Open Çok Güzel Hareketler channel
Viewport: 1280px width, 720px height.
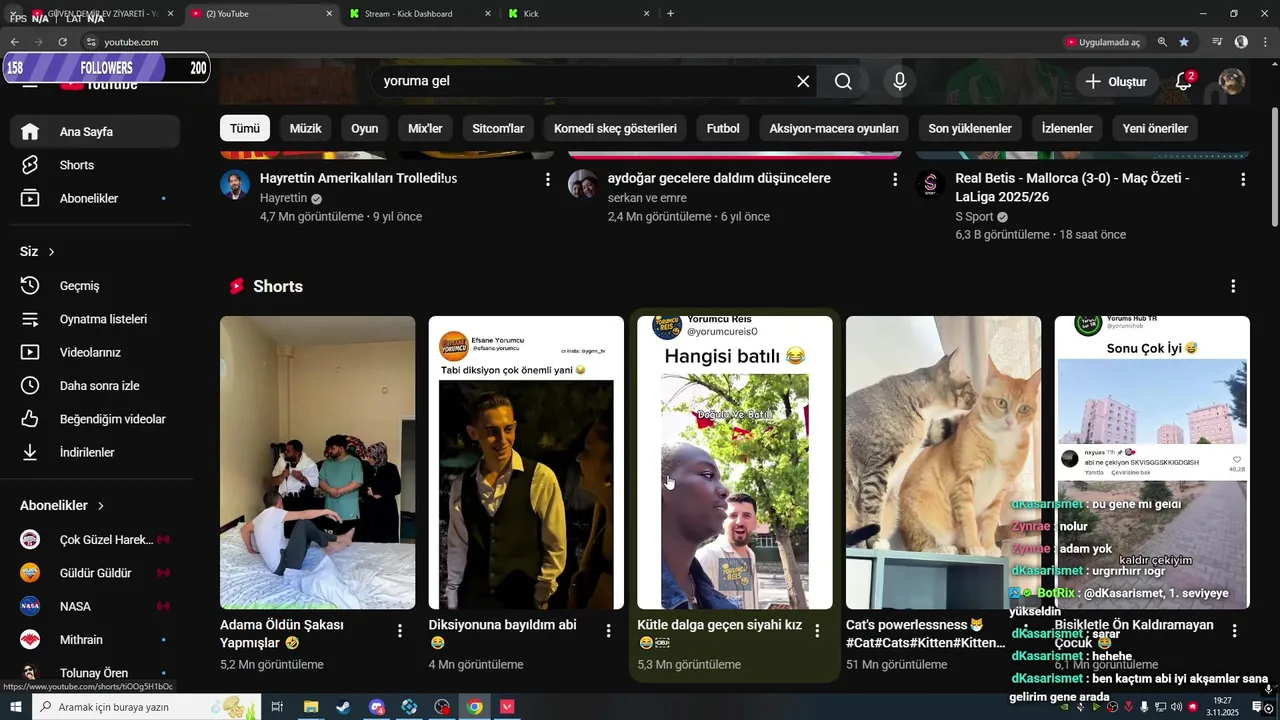pos(95,540)
